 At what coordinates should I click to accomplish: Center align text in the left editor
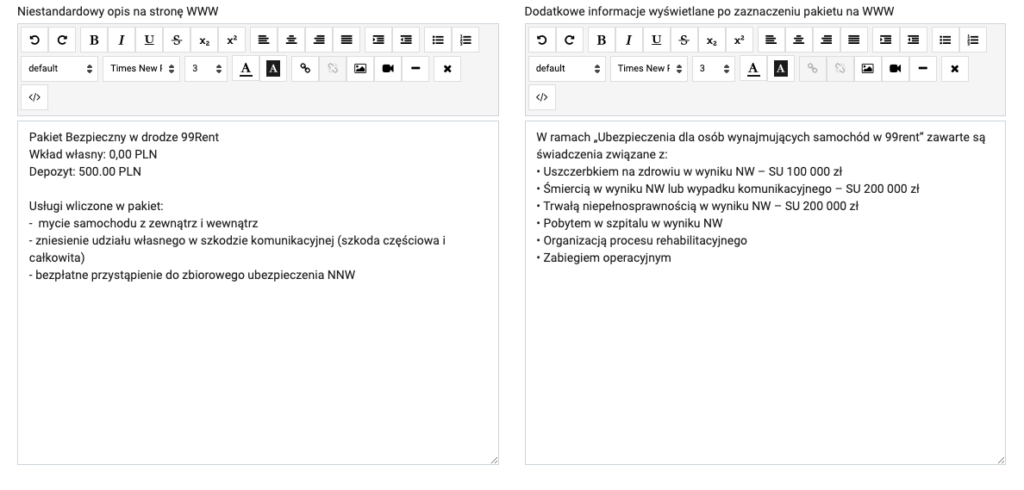click(x=290, y=40)
